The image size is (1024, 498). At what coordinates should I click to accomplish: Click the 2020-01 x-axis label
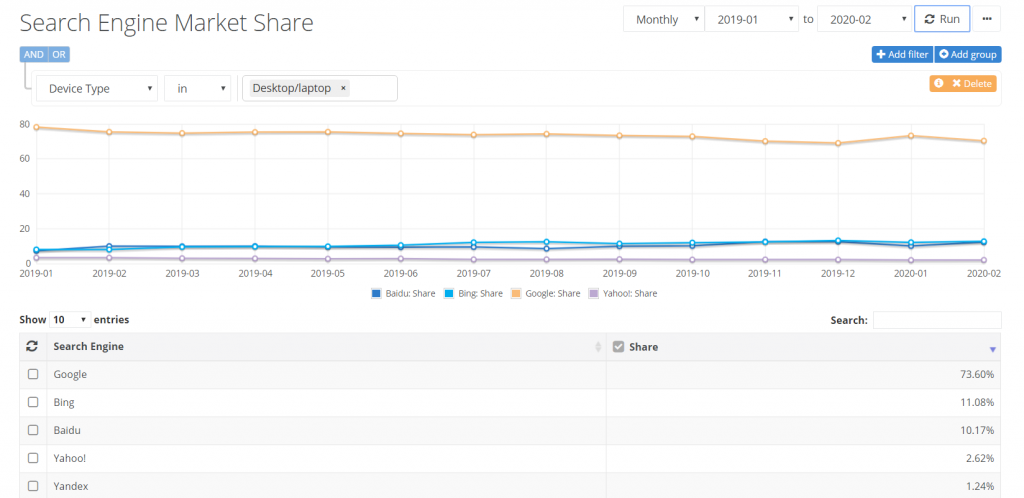coord(912,273)
